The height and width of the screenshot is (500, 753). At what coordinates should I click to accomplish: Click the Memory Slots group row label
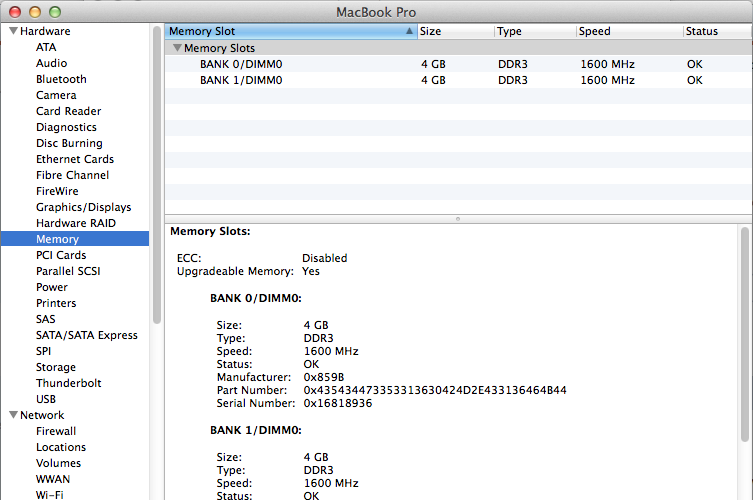[x=219, y=48]
